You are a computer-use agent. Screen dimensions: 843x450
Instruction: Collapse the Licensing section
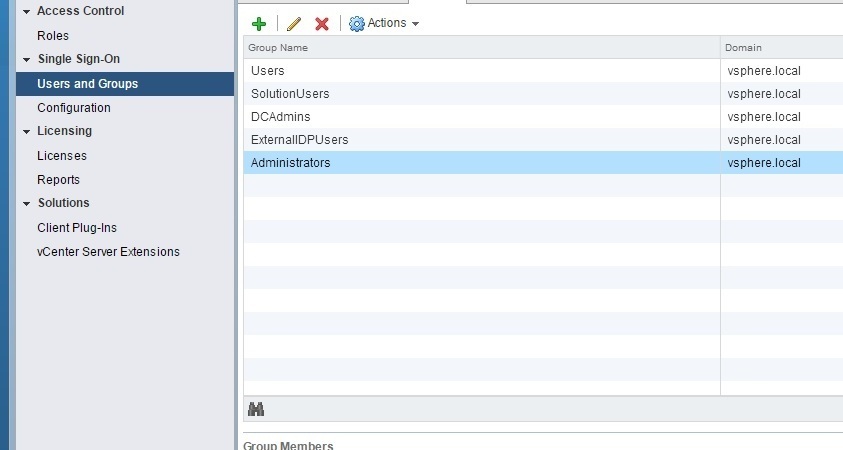[x=26, y=132]
